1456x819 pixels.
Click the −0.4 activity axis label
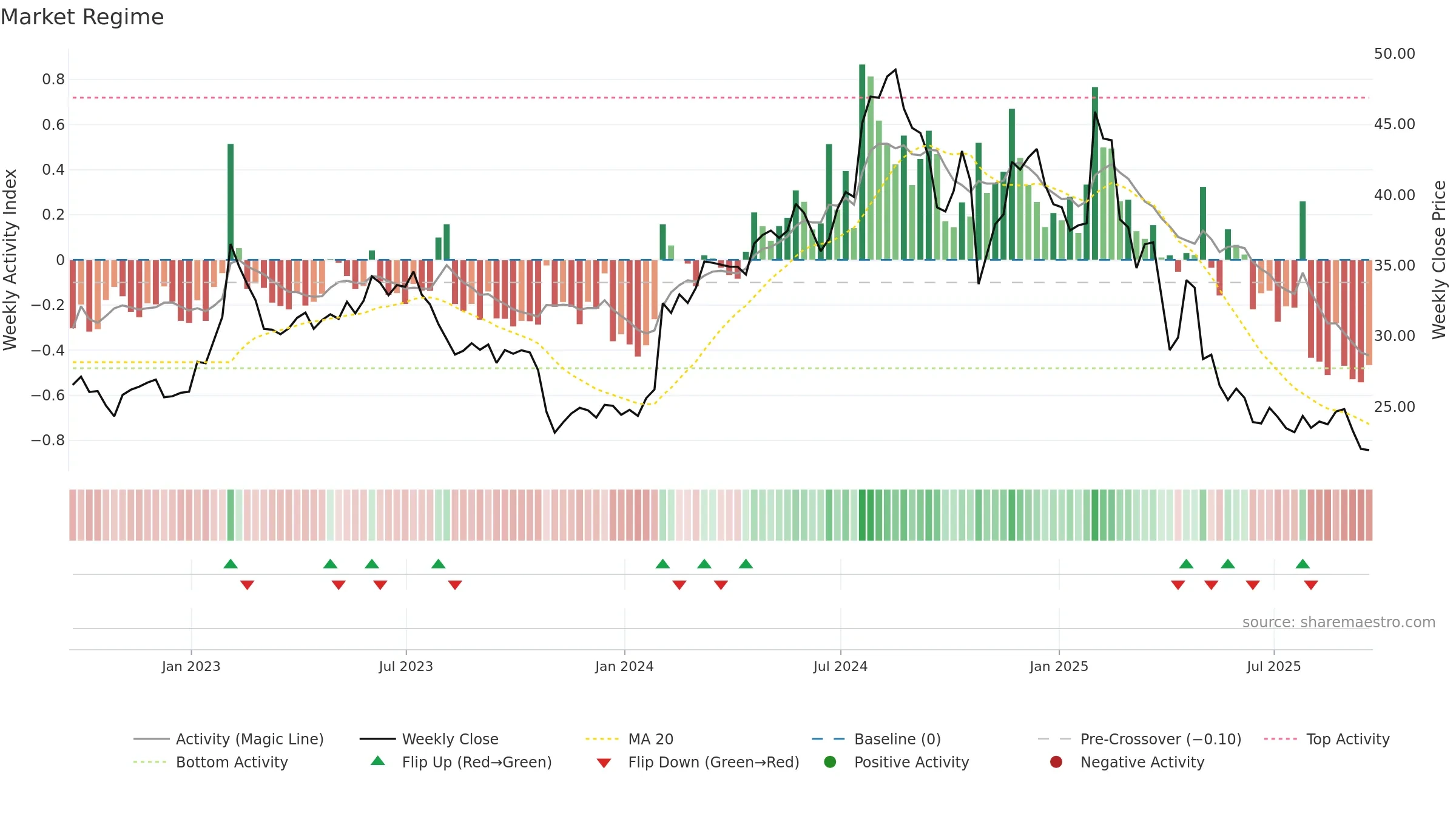coord(48,350)
